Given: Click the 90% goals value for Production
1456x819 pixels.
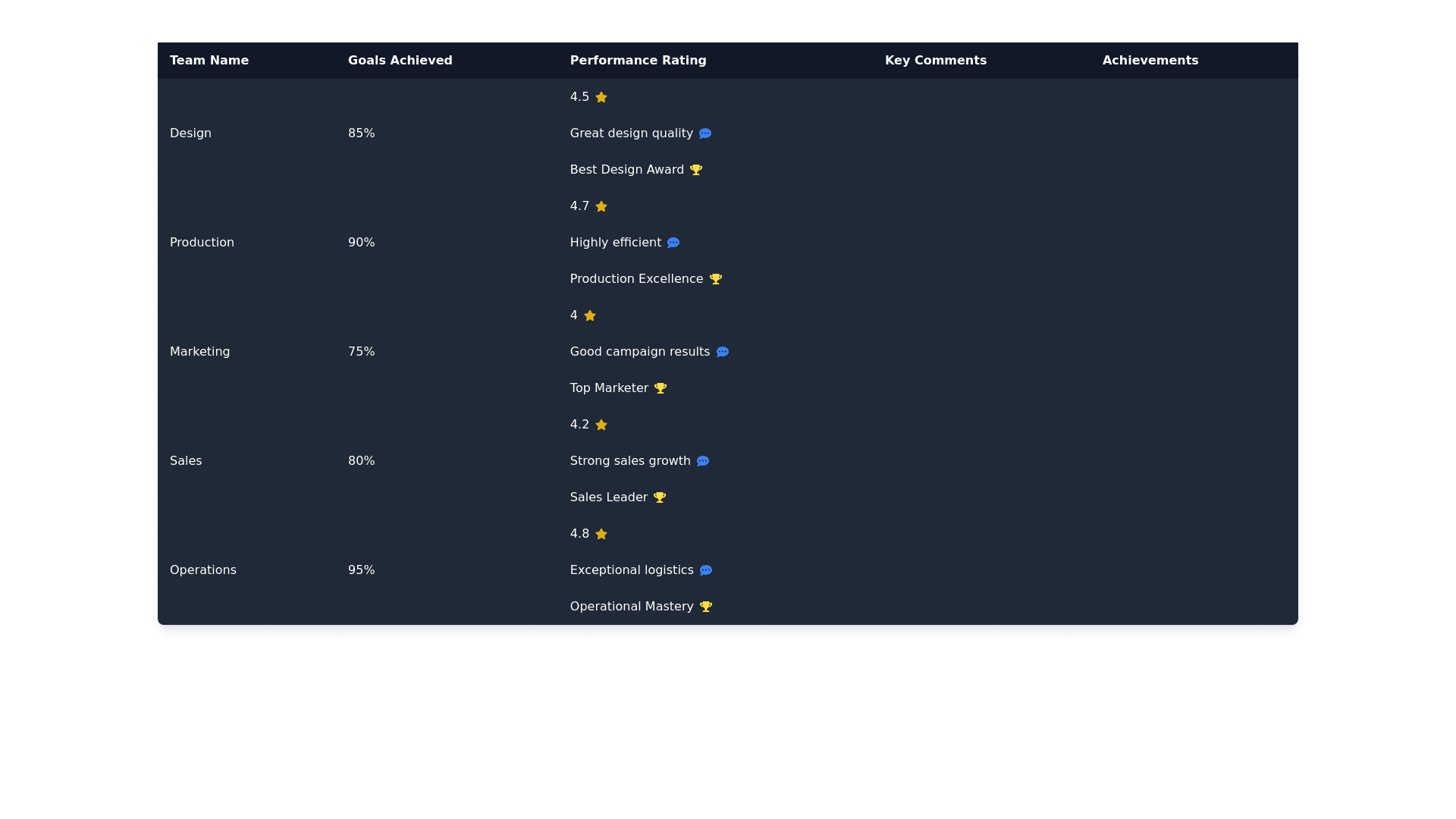Looking at the screenshot, I should [361, 243].
